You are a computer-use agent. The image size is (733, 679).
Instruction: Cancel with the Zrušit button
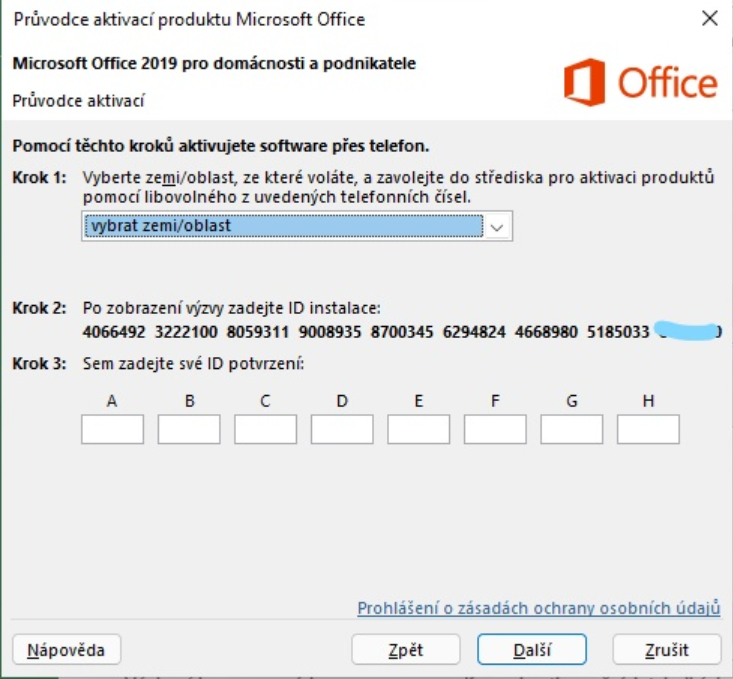pos(667,650)
